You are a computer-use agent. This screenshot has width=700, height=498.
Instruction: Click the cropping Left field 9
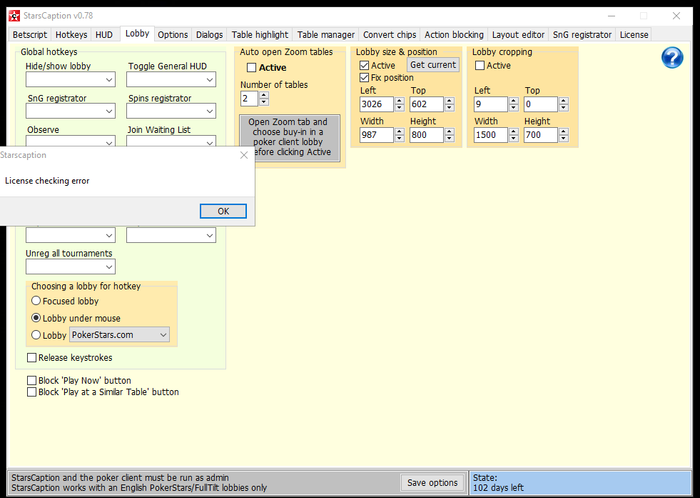491,104
